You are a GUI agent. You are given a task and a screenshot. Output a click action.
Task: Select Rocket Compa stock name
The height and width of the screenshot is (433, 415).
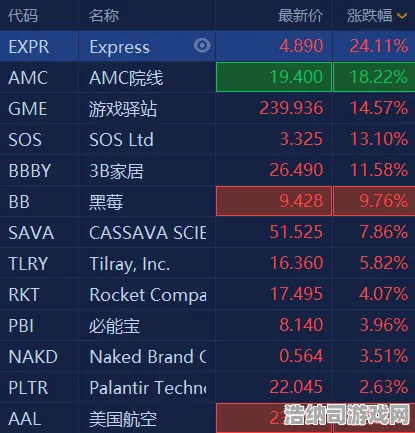point(148,295)
